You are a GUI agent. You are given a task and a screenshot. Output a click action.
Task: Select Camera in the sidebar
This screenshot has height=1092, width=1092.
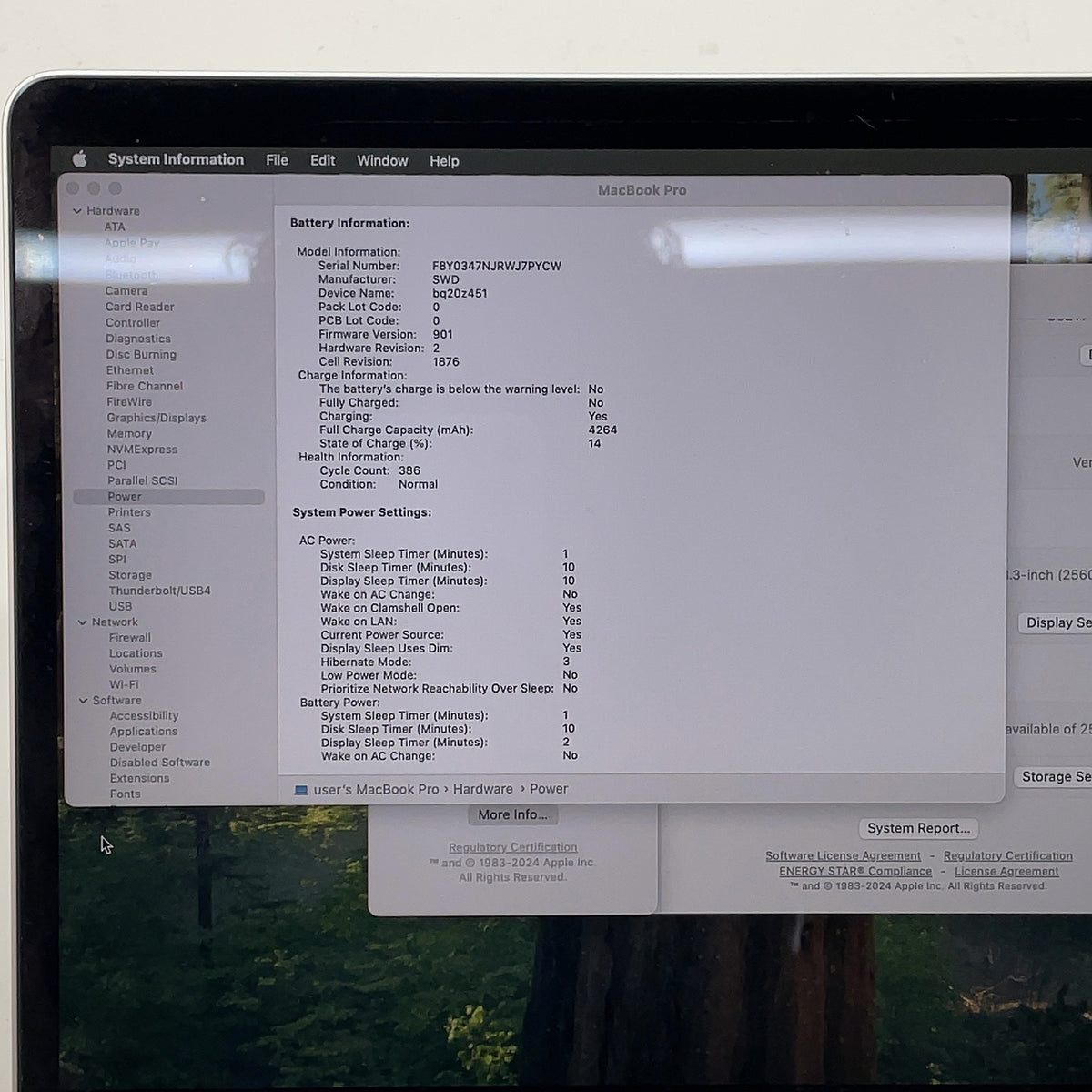pos(126,291)
